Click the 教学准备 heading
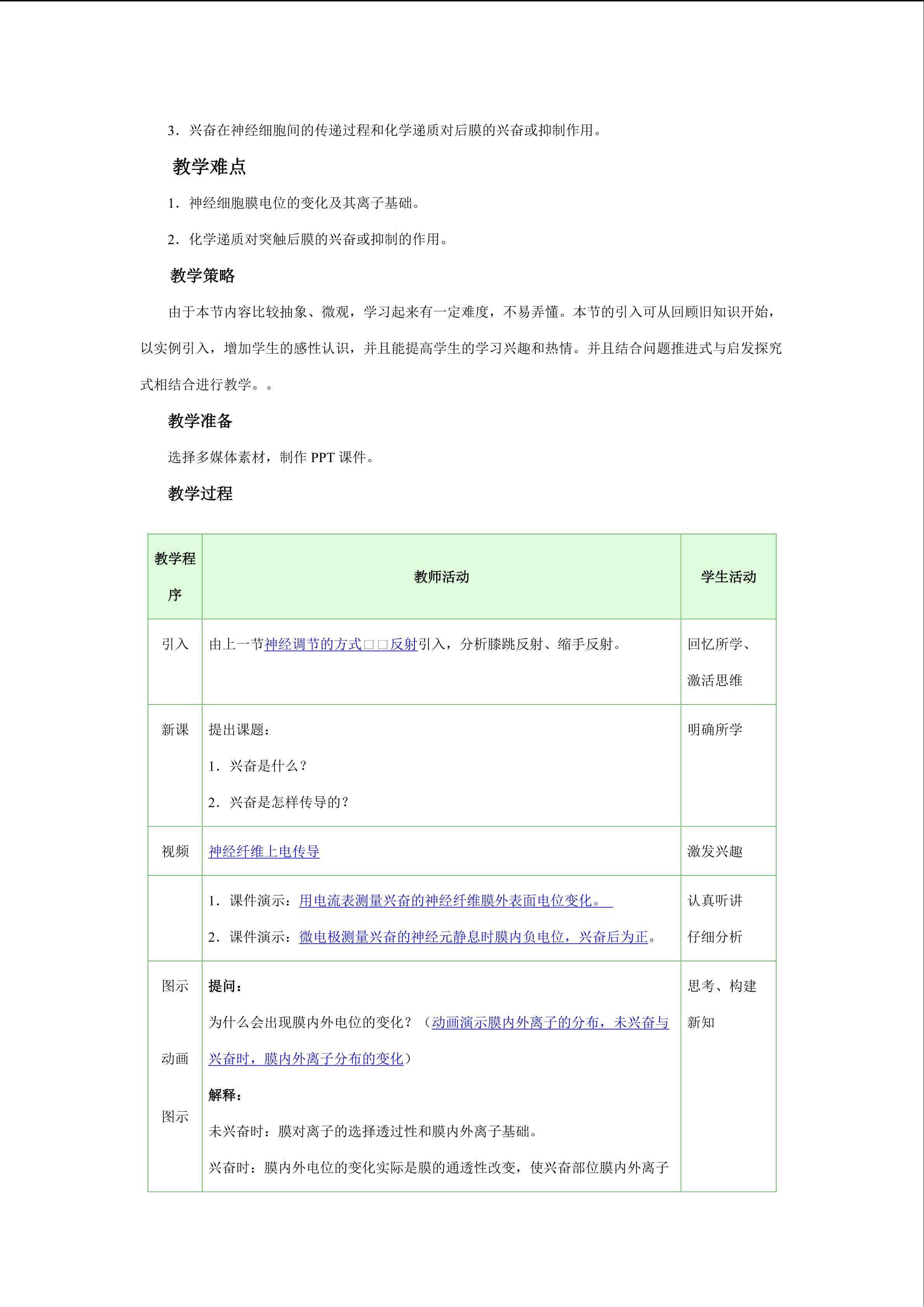This screenshot has height=1307, width=924. 200,421
